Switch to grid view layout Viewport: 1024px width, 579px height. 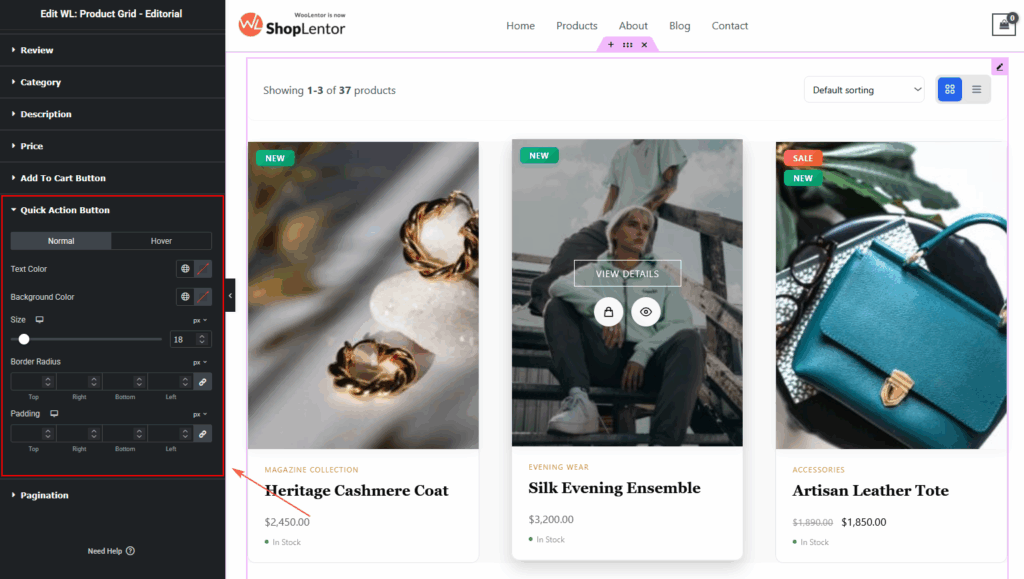[x=950, y=89]
